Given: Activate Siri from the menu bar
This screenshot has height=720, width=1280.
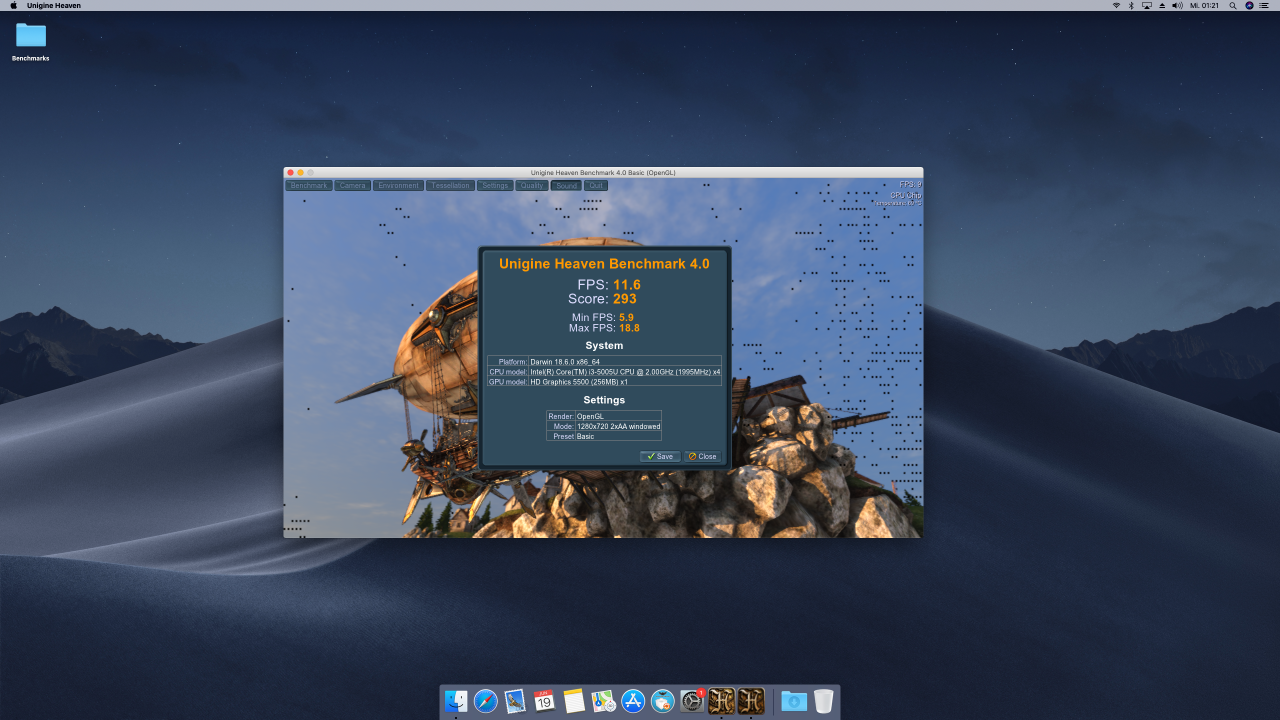Looking at the screenshot, I should (1249, 6).
